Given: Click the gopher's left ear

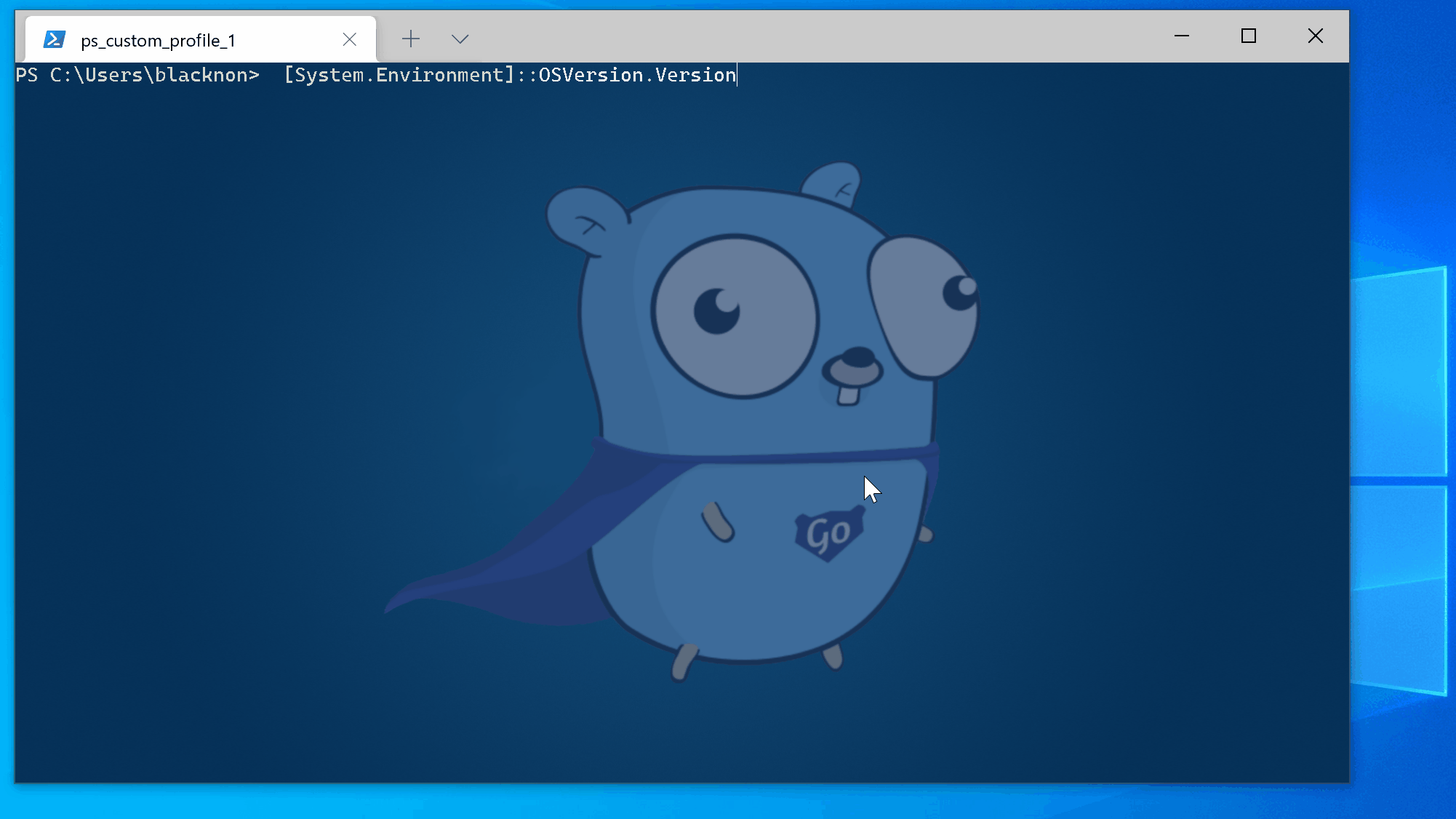Looking at the screenshot, I should pos(585,218).
